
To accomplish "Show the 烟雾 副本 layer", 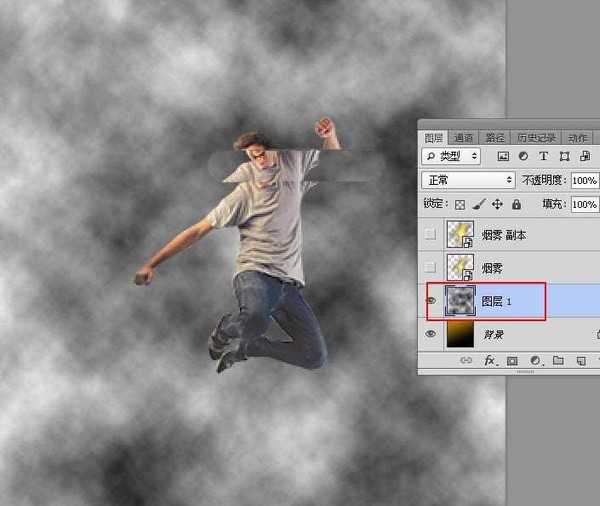I will point(431,235).
